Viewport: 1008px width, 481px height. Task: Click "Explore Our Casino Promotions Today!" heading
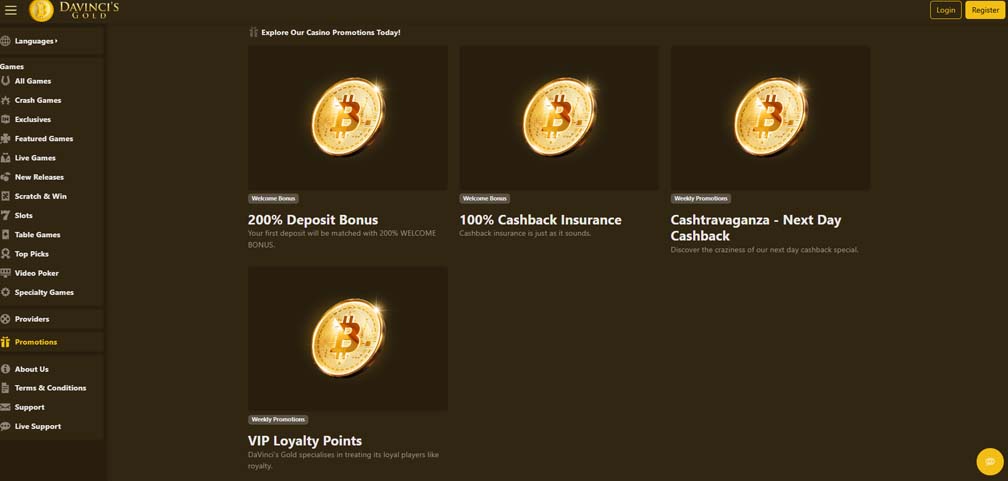click(x=330, y=32)
